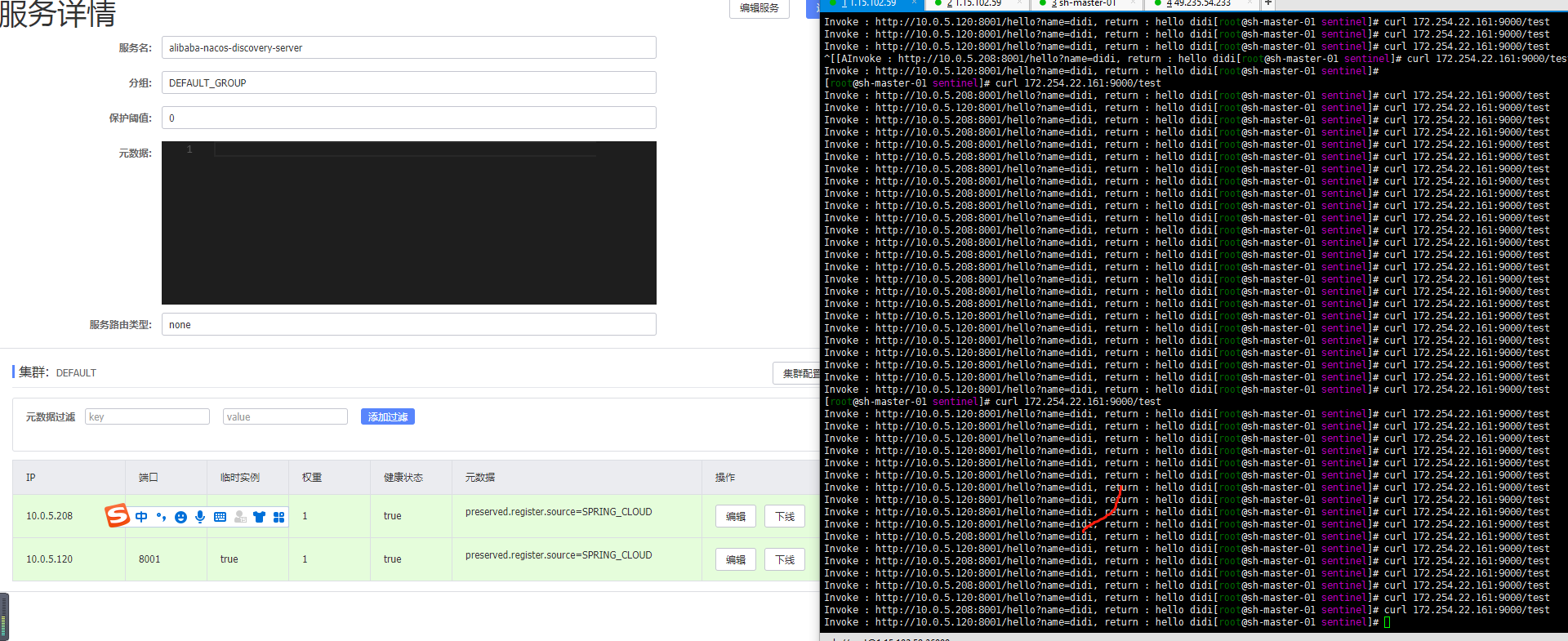Click metadata text in the 10.0.5.120 row

click(x=559, y=555)
